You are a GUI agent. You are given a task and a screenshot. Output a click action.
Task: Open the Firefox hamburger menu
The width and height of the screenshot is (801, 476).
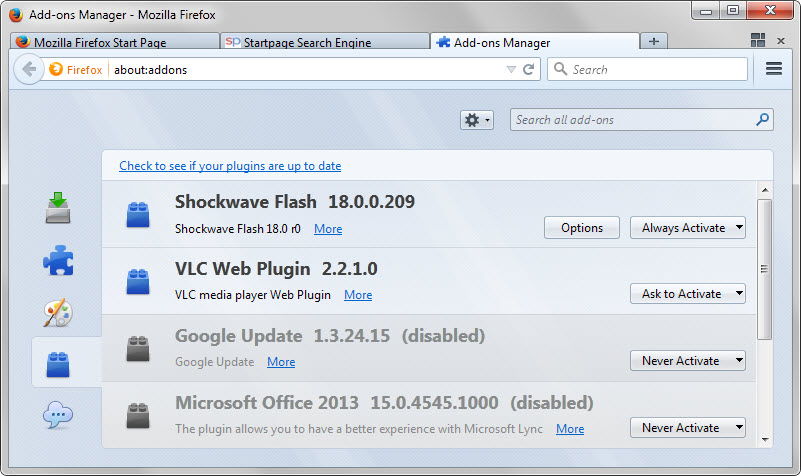(x=774, y=68)
